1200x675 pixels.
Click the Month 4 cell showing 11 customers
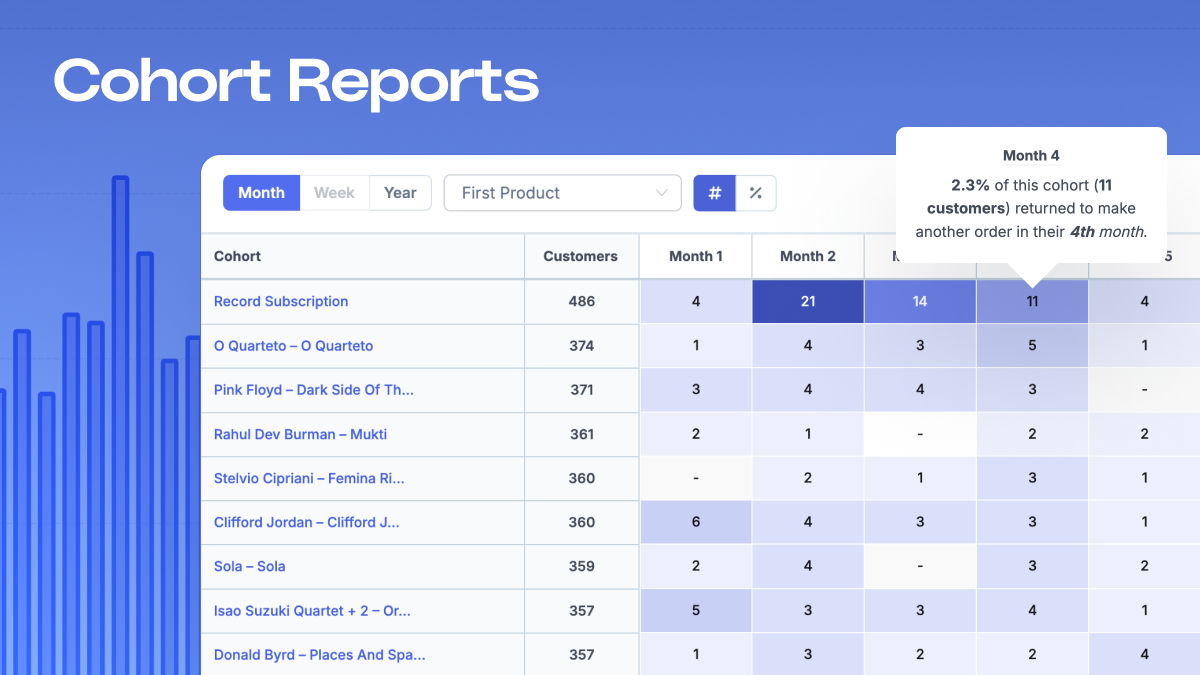pyautogui.click(x=1031, y=301)
